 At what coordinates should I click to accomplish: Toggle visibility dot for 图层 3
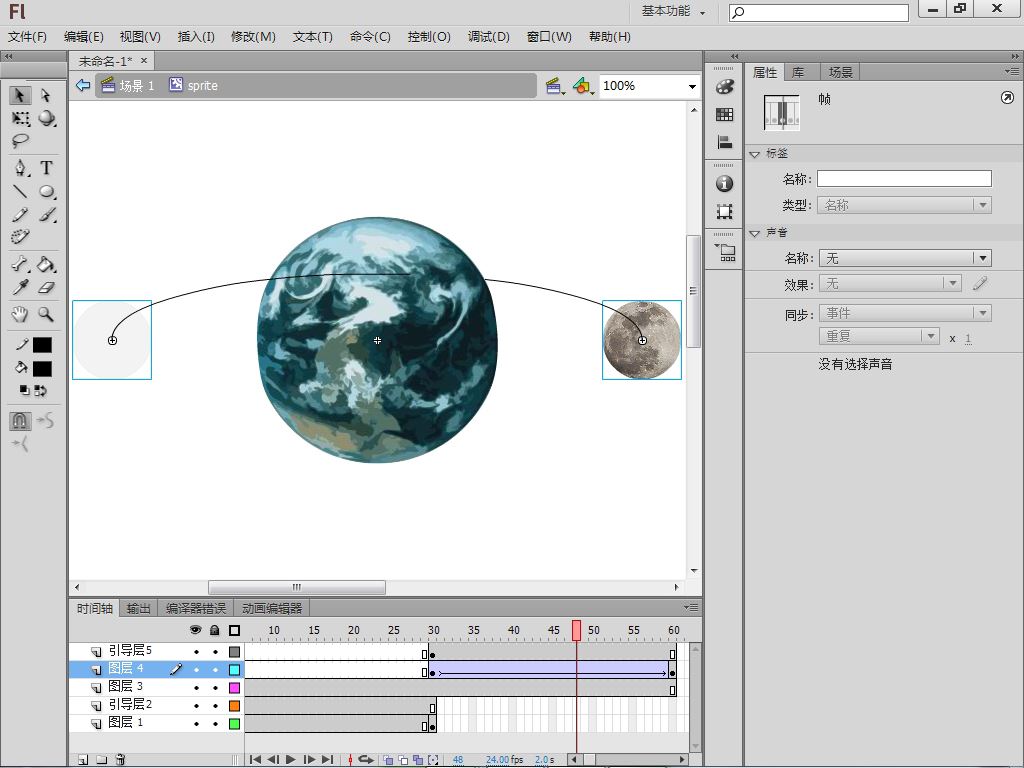[196, 688]
